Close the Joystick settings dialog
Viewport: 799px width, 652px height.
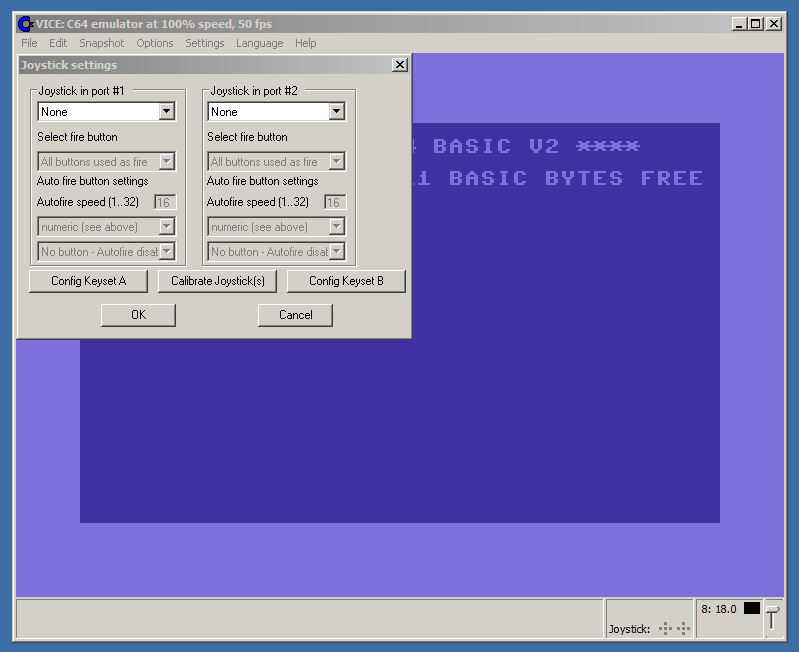tap(400, 65)
